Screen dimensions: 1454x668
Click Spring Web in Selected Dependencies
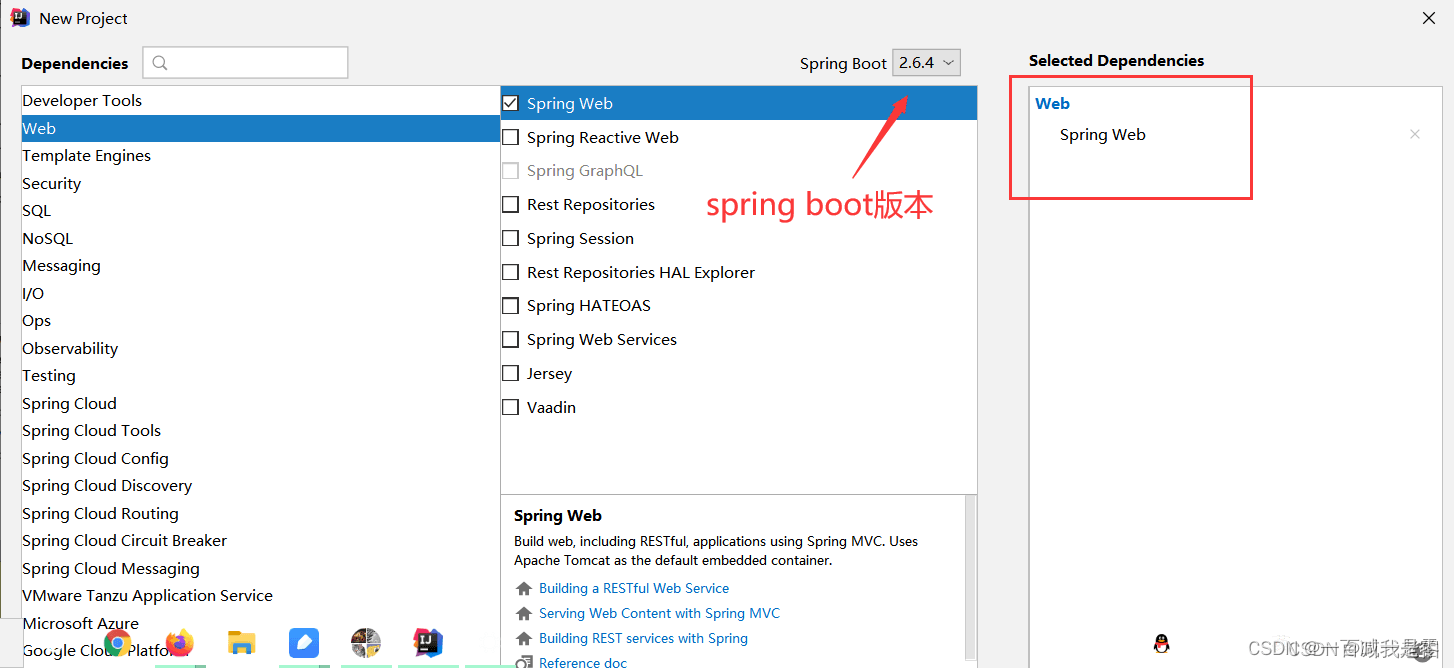point(1102,134)
